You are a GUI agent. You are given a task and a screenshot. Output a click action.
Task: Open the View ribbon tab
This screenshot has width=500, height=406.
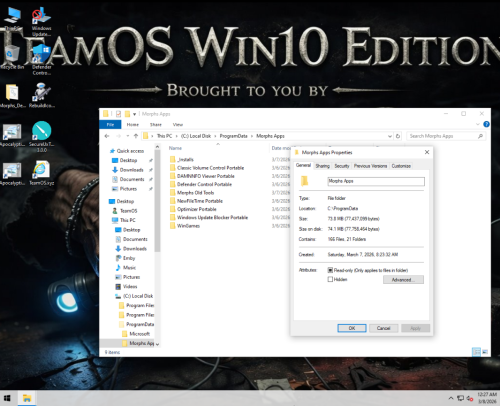178,124
